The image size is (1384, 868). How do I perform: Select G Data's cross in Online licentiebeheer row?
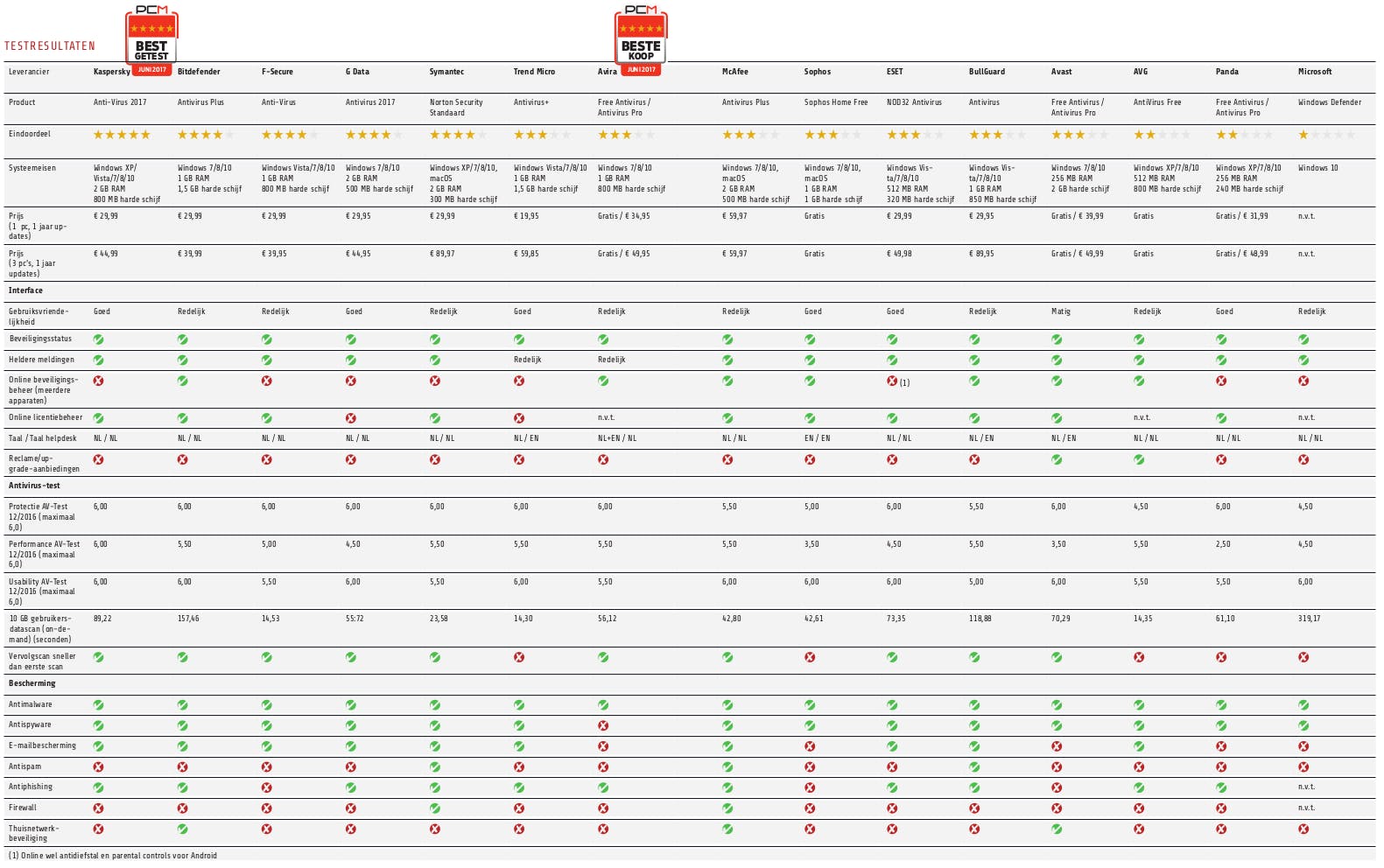coord(351,418)
